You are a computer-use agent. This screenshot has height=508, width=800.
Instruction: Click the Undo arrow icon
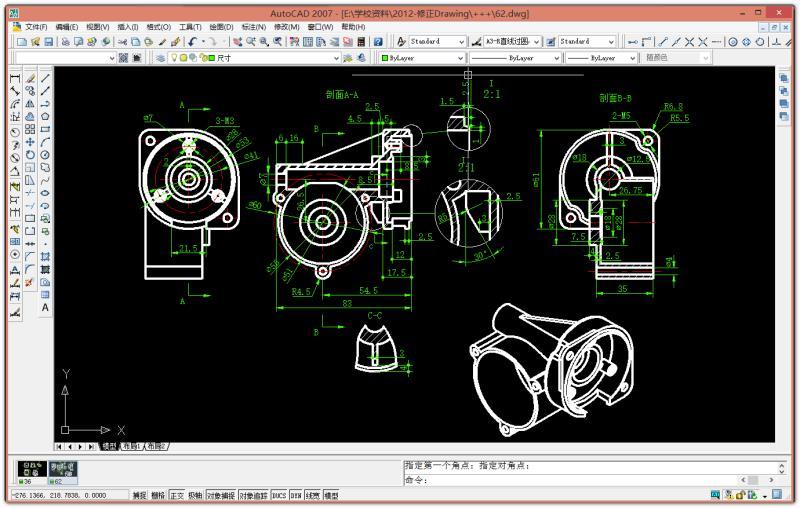coord(192,42)
